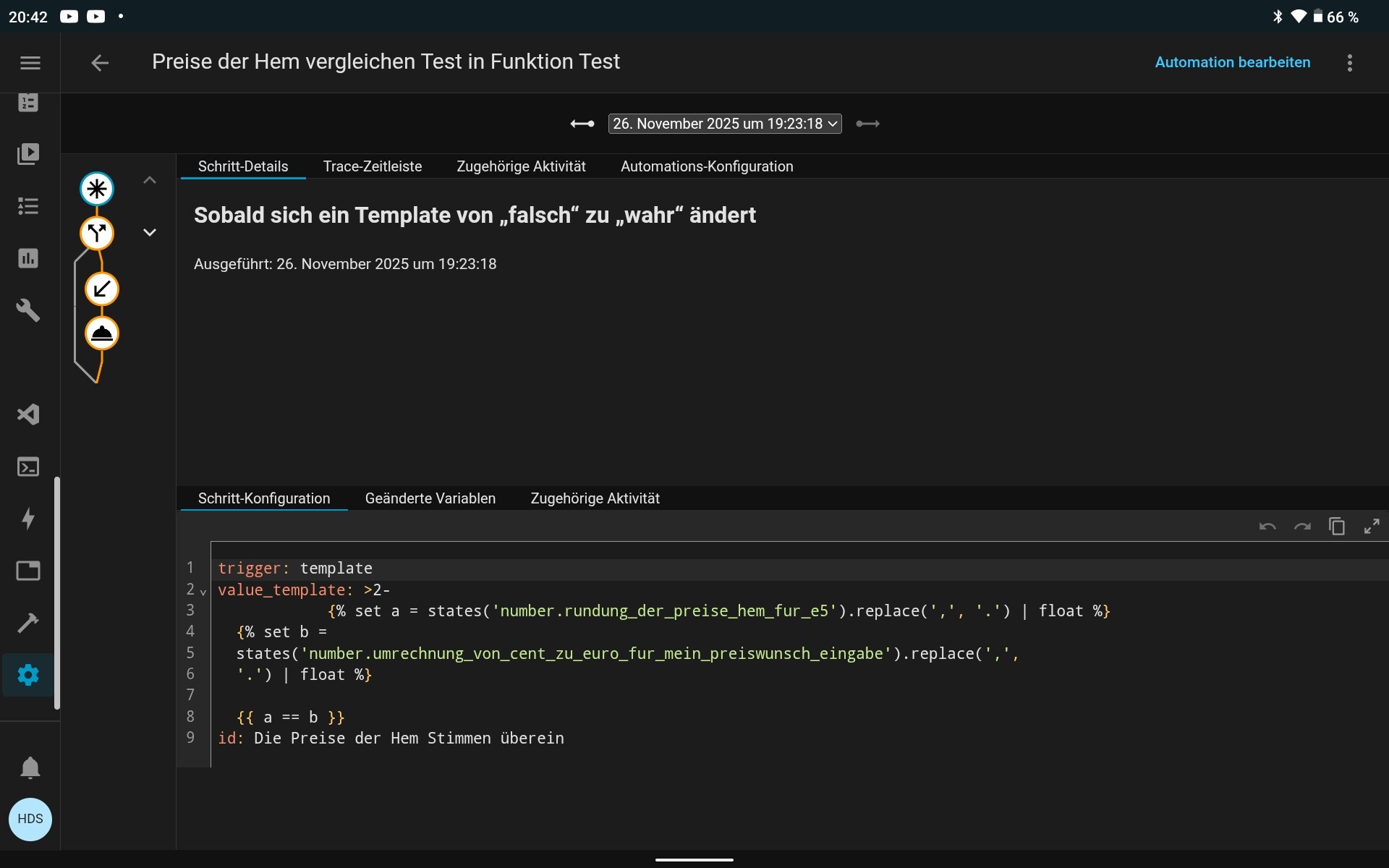Switch to Trace-Zeitleiste tab
Viewport: 1389px width, 868px height.
[372, 166]
